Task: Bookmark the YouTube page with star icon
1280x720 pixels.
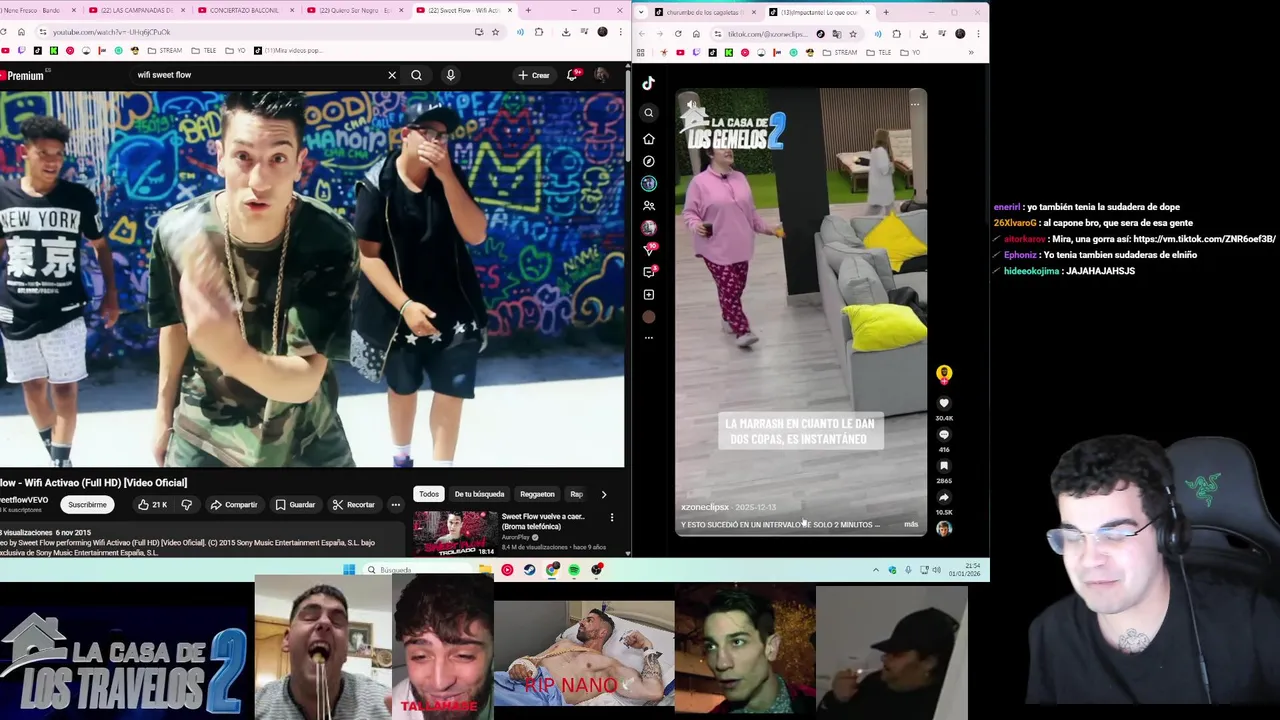Action: click(x=495, y=32)
